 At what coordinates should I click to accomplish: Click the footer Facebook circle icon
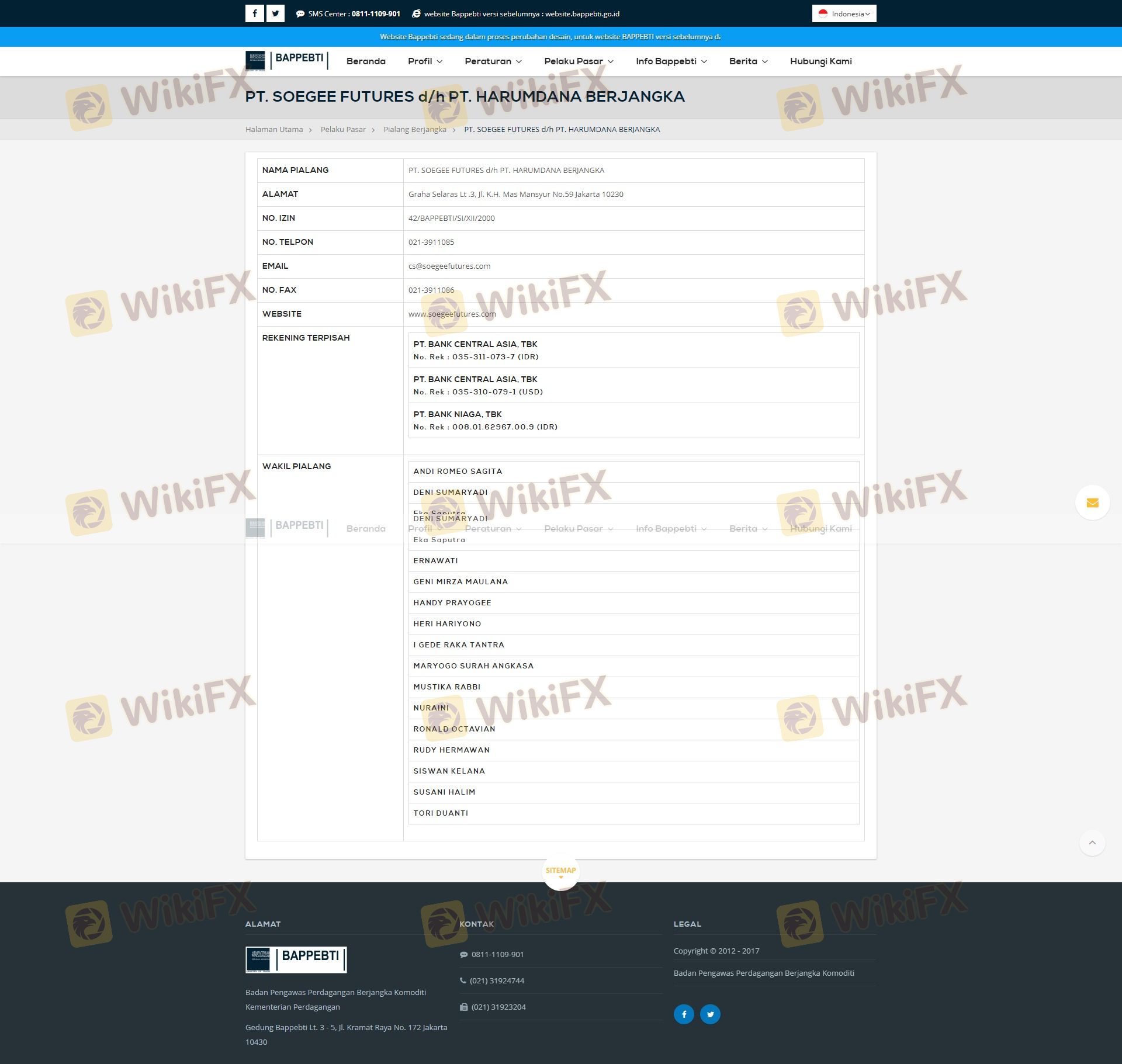point(684,1014)
